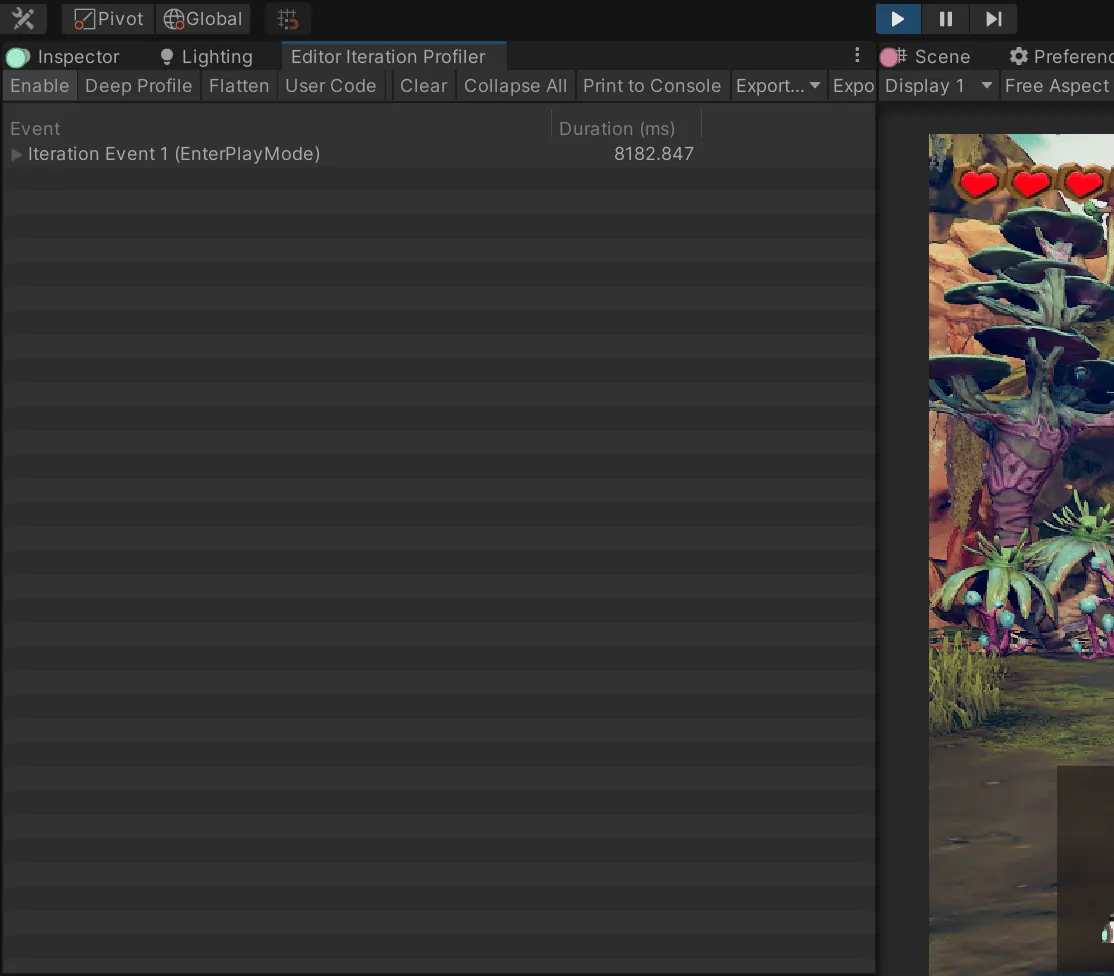The width and height of the screenshot is (1114, 976).
Task: Open the editor tool settings wrench icon
Action: 23,18
